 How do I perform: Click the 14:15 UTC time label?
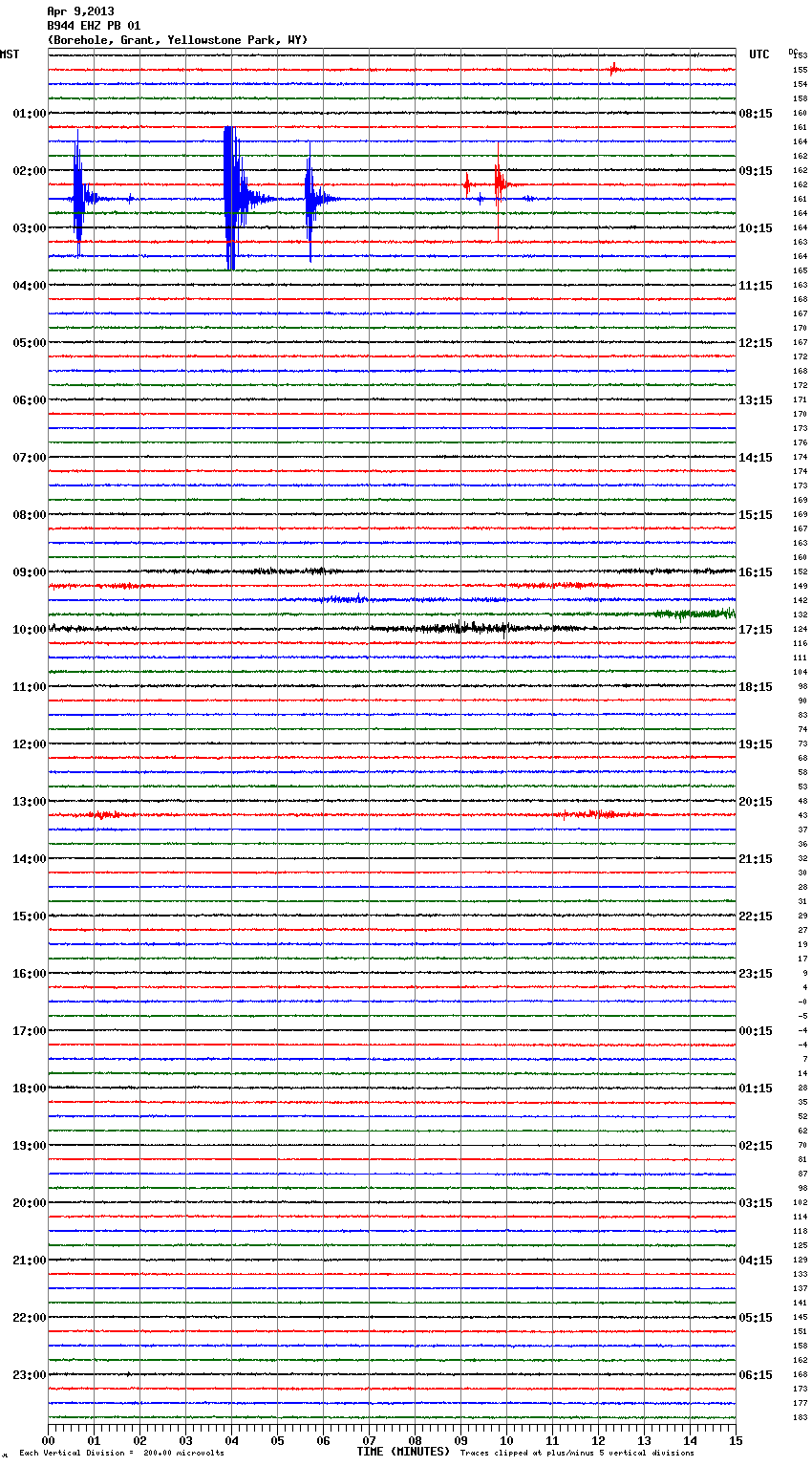pos(756,458)
